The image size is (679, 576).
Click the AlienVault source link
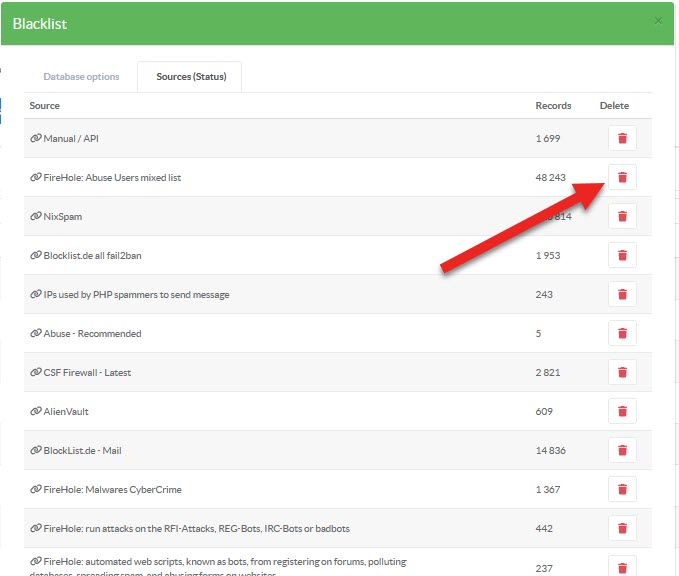66,411
